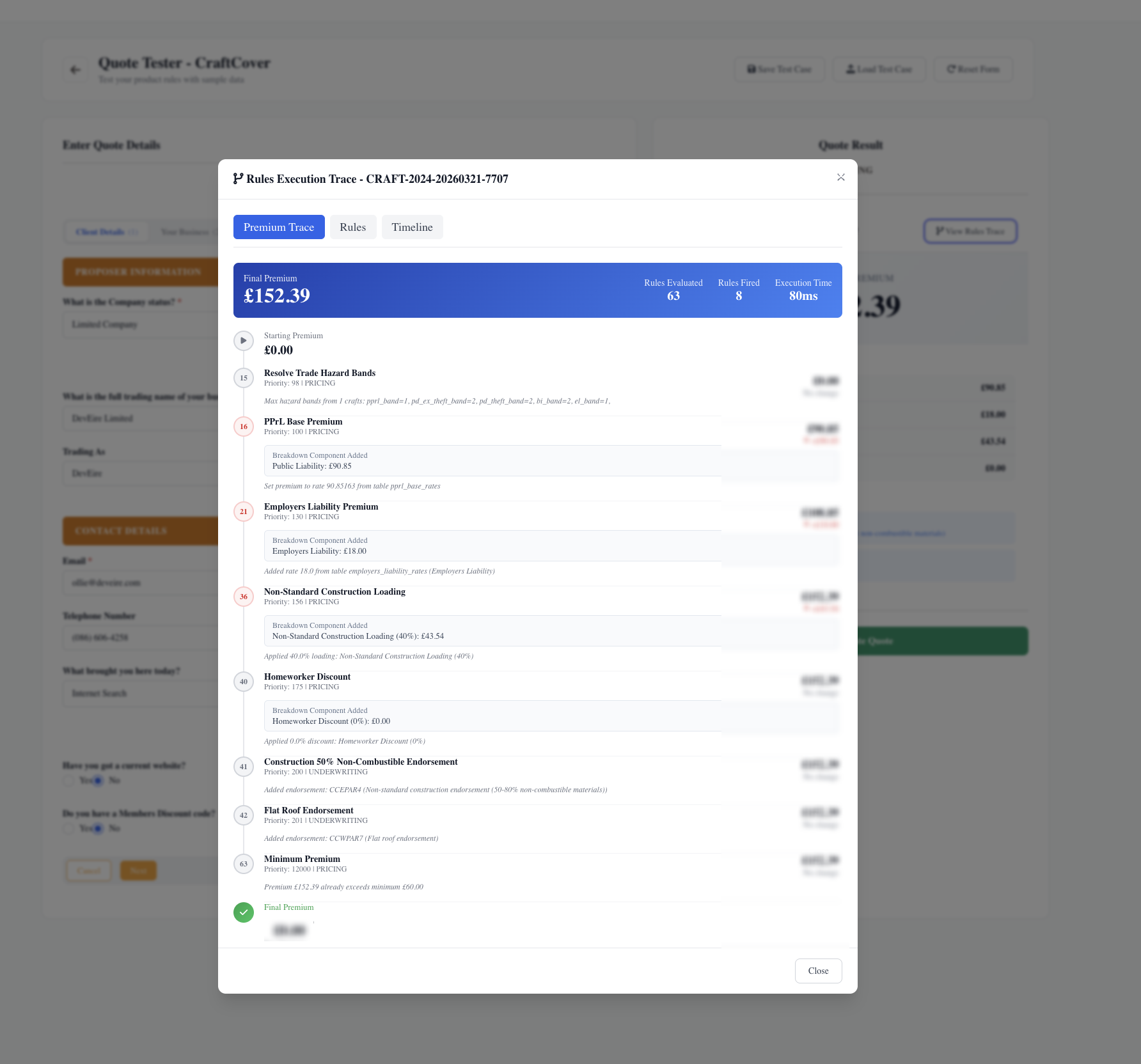This screenshot has width=1141, height=1064.
Task: Click the Resolve Trade Hazard Bands title
Action: click(x=320, y=373)
